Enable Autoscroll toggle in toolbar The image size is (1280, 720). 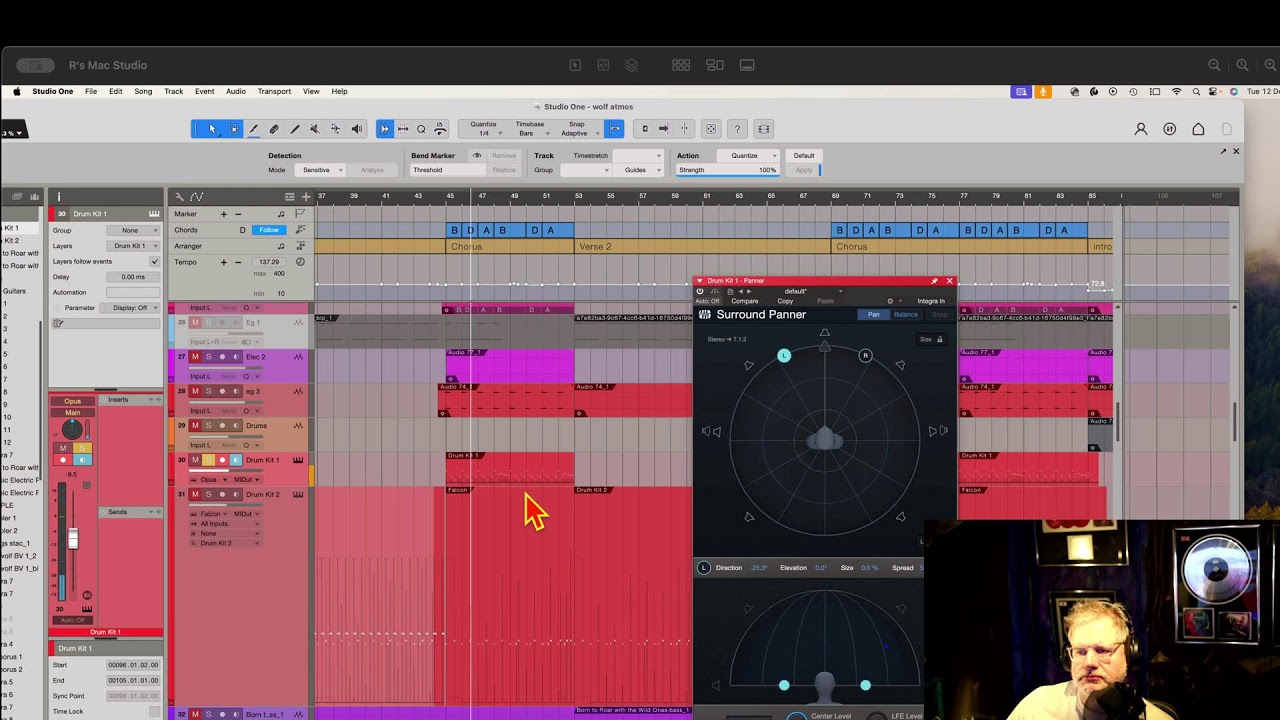tap(384, 129)
